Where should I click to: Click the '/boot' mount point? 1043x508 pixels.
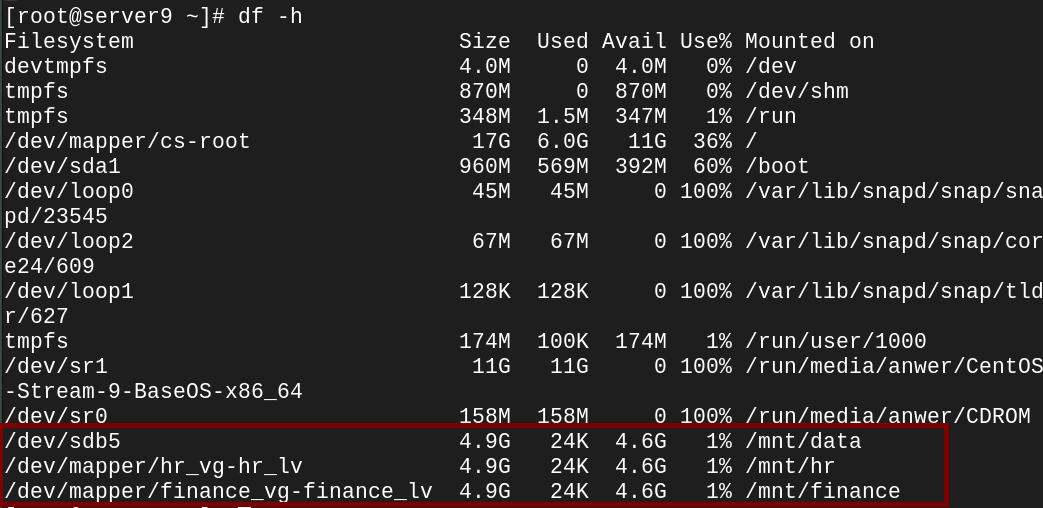[777, 166]
